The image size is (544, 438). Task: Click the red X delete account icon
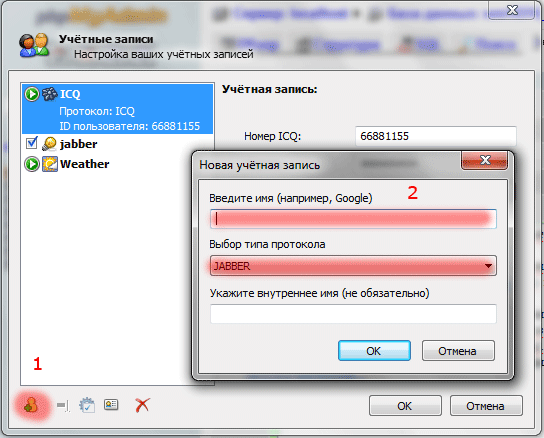click(142, 405)
